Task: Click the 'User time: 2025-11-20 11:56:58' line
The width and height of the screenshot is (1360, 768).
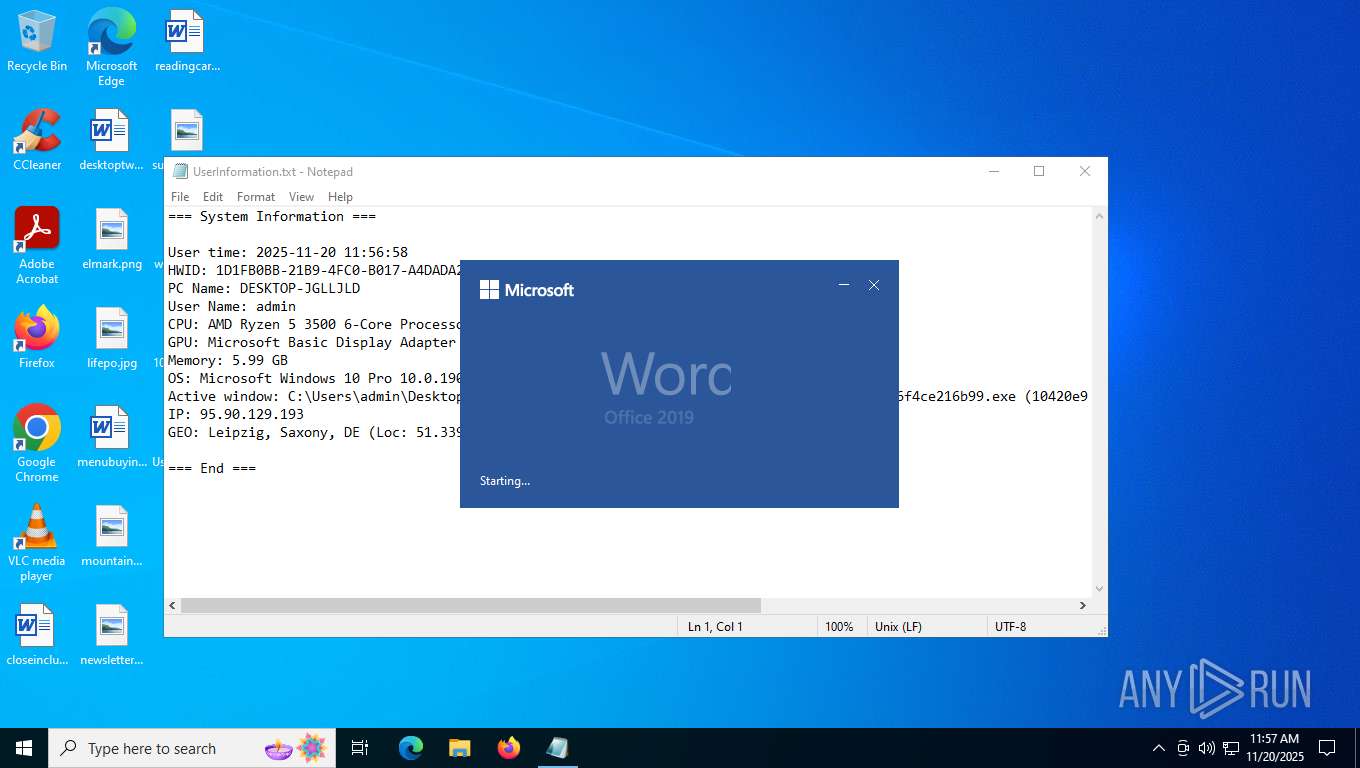Action: point(288,252)
